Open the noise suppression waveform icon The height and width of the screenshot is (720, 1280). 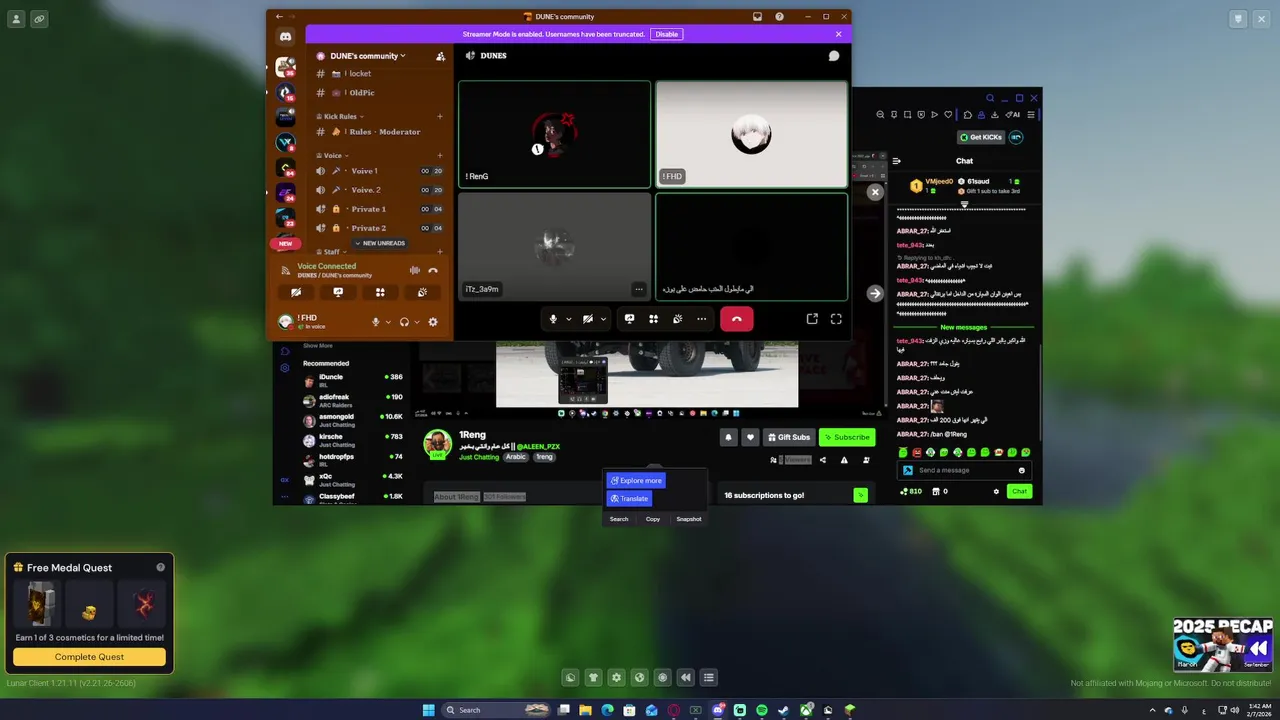pyautogui.click(x=414, y=270)
